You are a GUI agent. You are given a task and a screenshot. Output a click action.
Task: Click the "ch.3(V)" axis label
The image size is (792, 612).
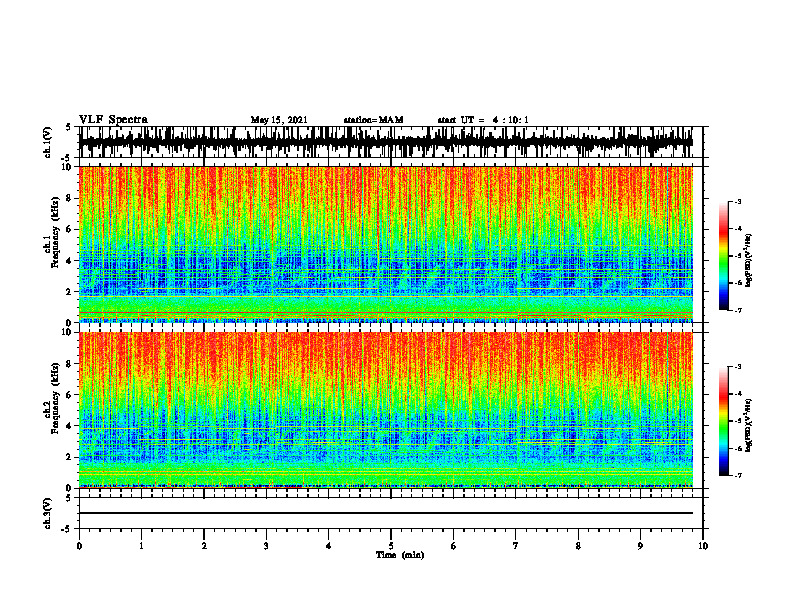pyautogui.click(x=48, y=513)
